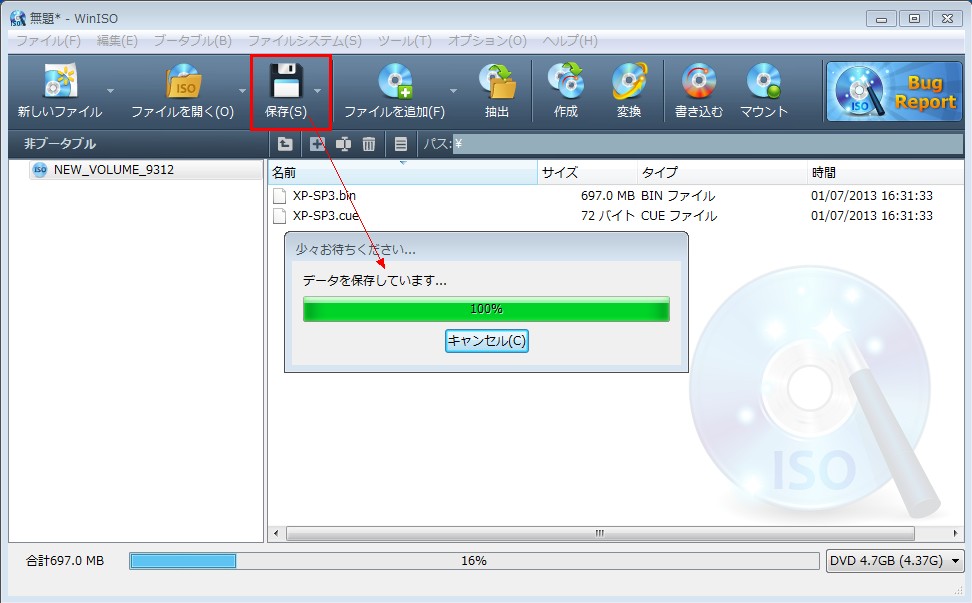The width and height of the screenshot is (972, 603).
Task: Click the horizontal scrollbar thumb
Action: pyautogui.click(x=599, y=534)
